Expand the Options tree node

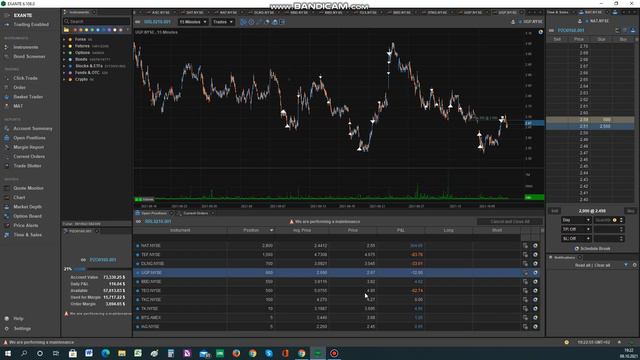coord(64,53)
